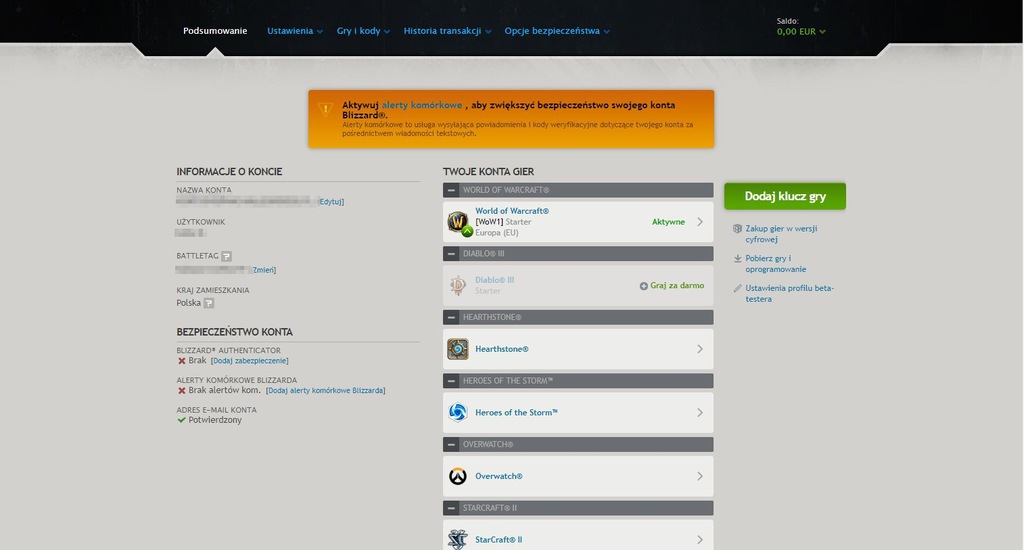Viewport: 1024px width, 550px height.
Task: Open Zakup gier w wersji cyfrowej link
Action: pos(781,234)
